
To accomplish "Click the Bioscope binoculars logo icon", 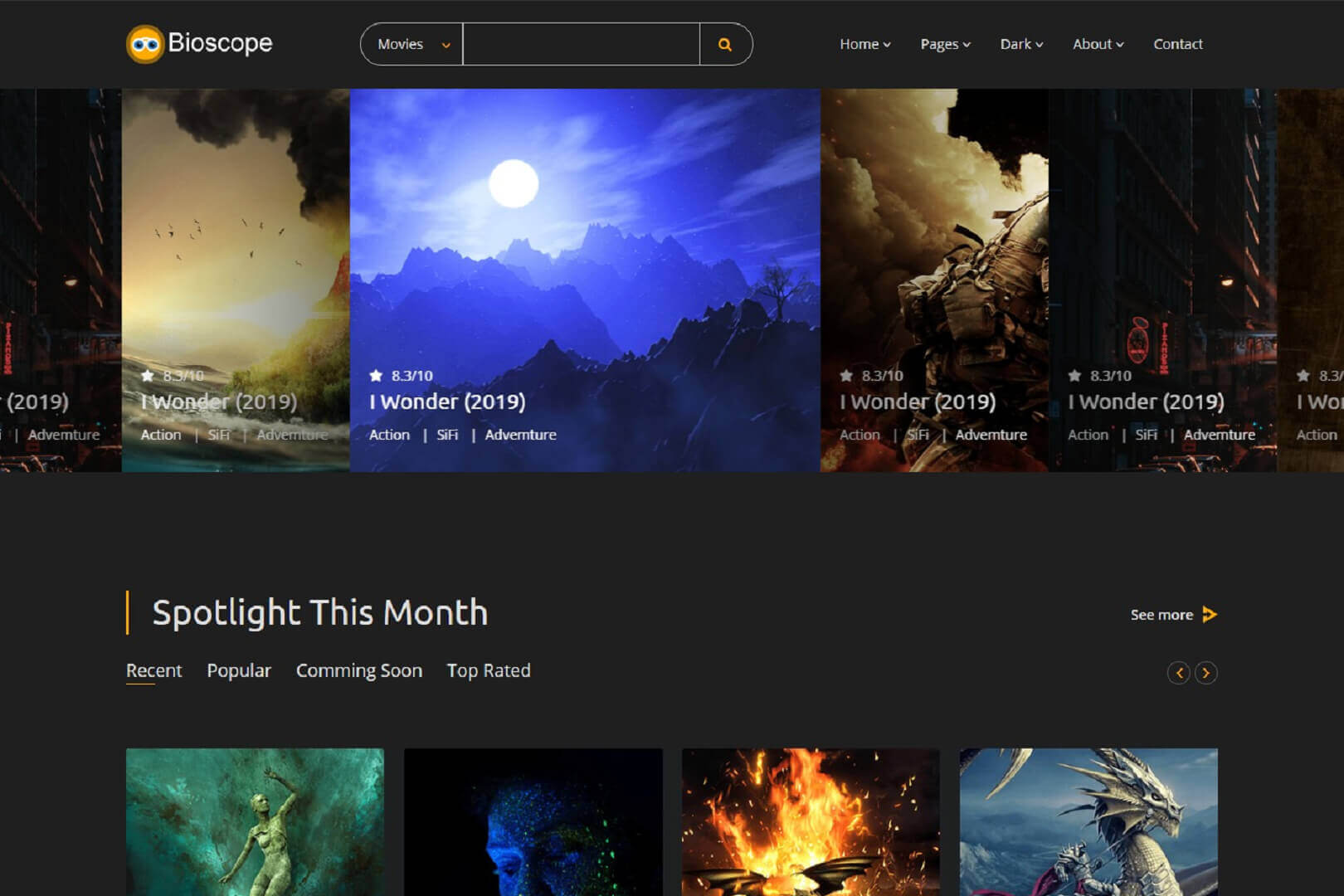I will [x=144, y=42].
